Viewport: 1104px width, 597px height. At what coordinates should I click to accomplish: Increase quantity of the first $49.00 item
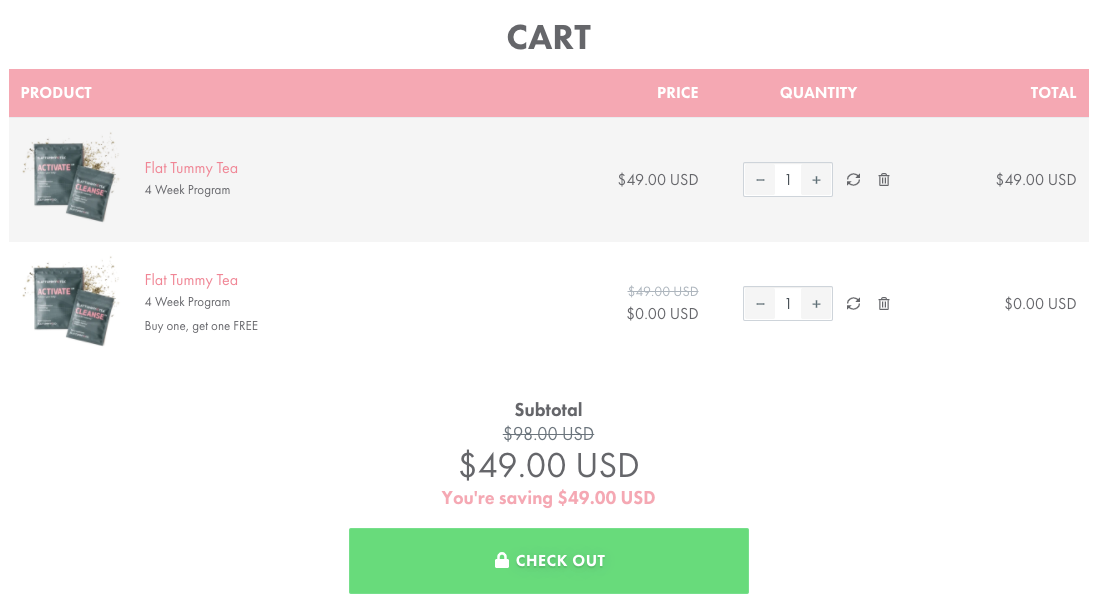coord(816,180)
